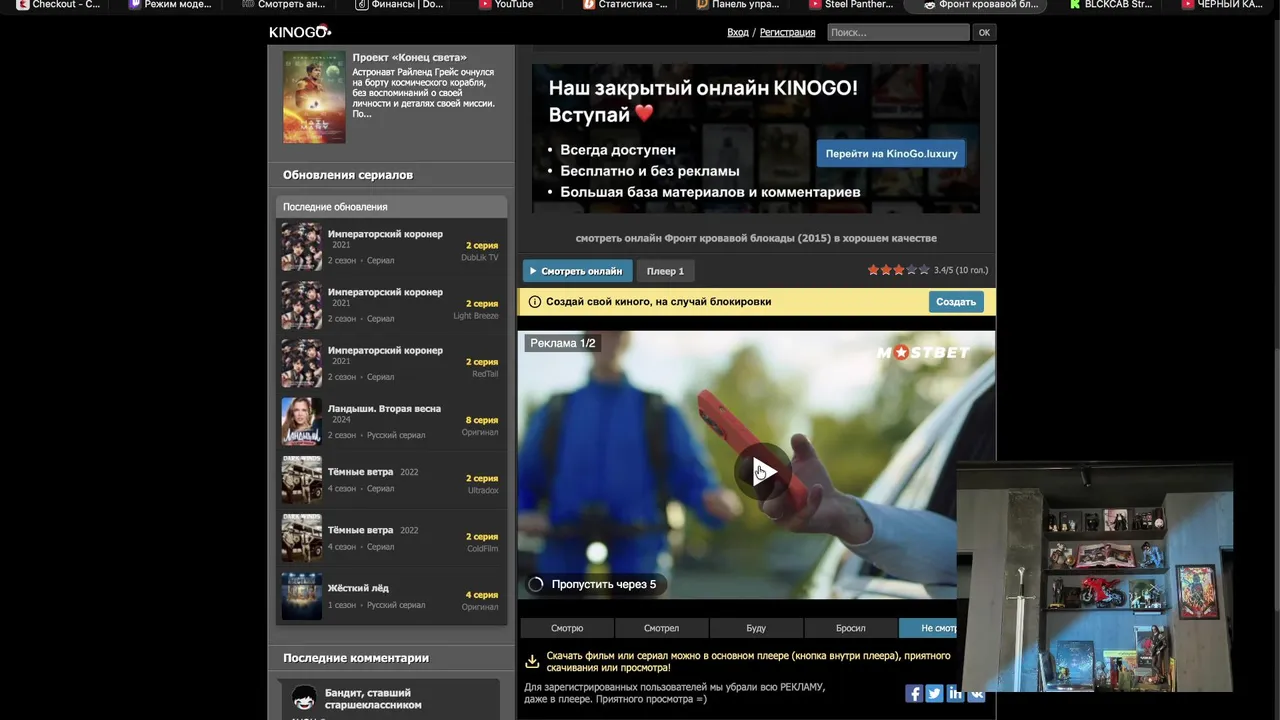
Task: Click avatar beside 'Бандит, ставший старшеклассником'
Action: [304, 698]
